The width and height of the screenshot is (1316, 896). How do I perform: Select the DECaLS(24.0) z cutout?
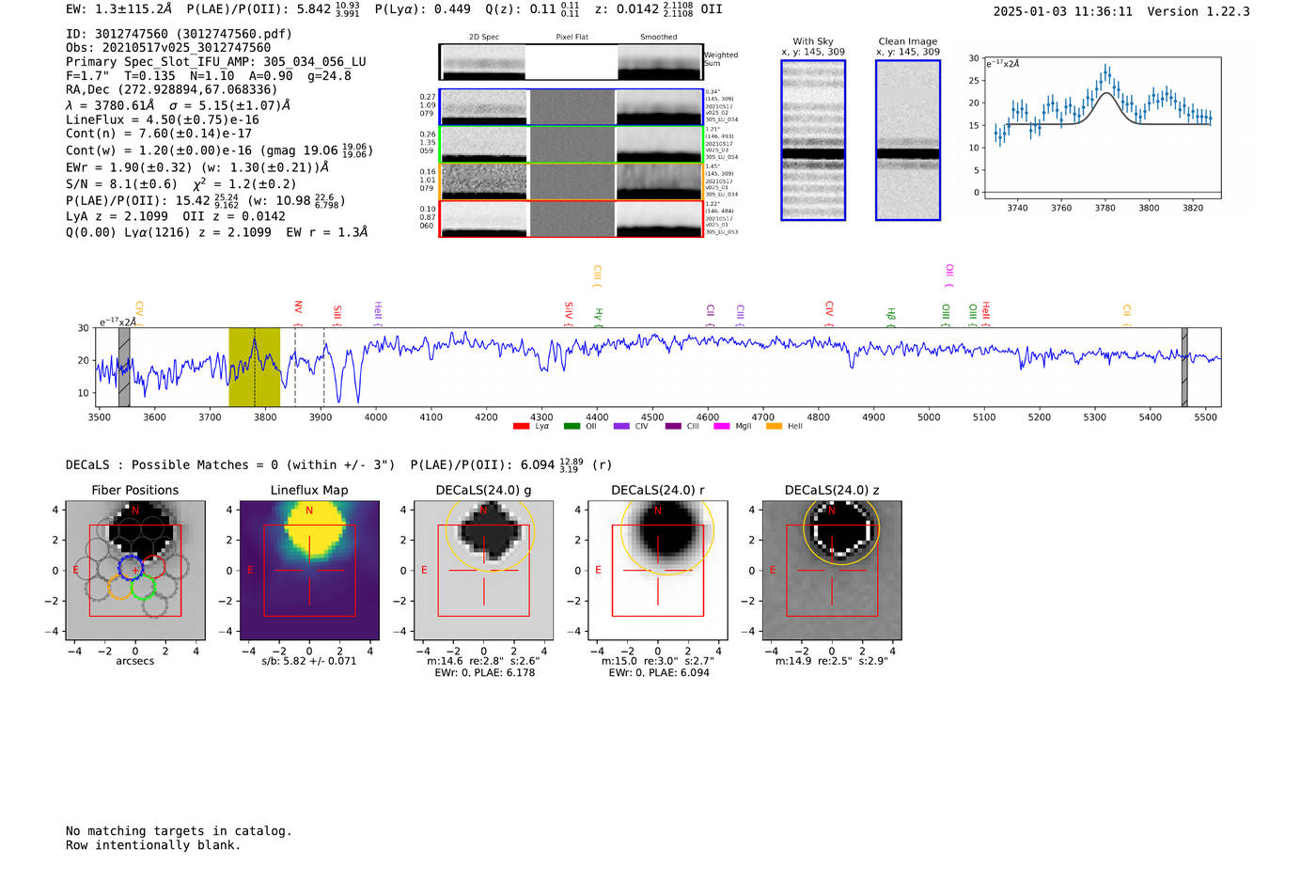pos(832,571)
